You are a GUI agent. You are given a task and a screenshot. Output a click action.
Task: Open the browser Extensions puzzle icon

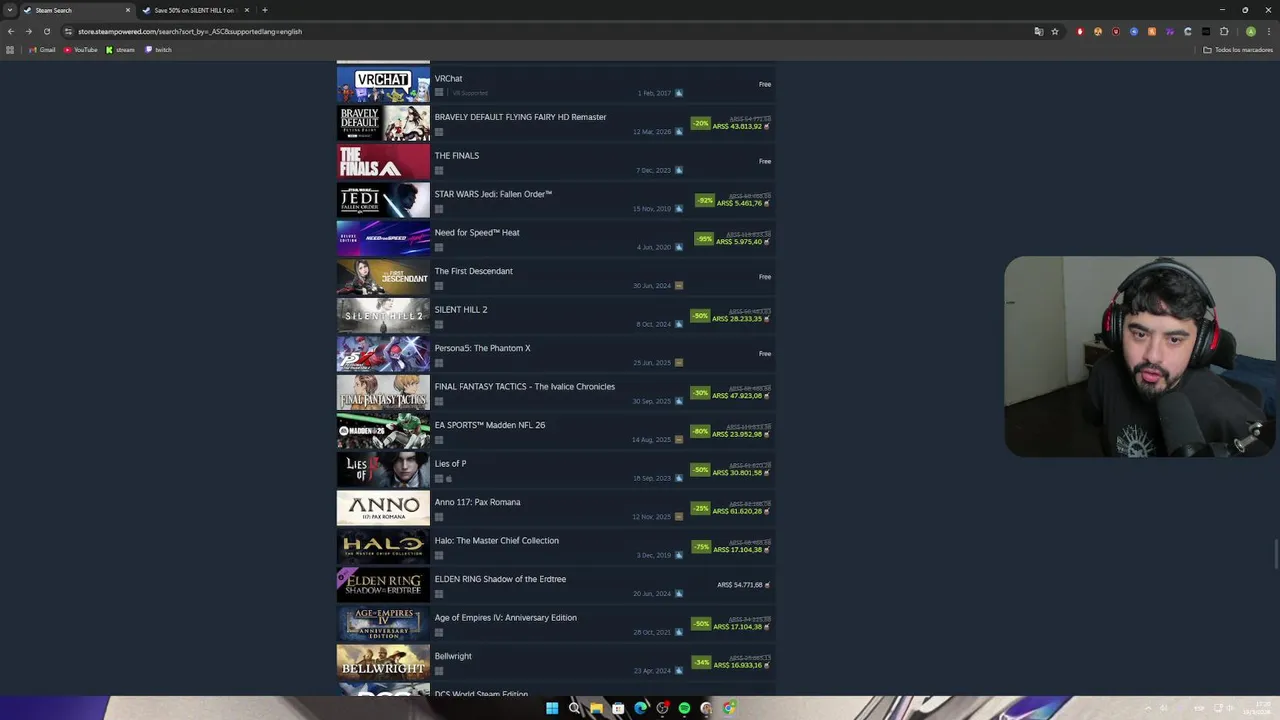[x=1224, y=31]
